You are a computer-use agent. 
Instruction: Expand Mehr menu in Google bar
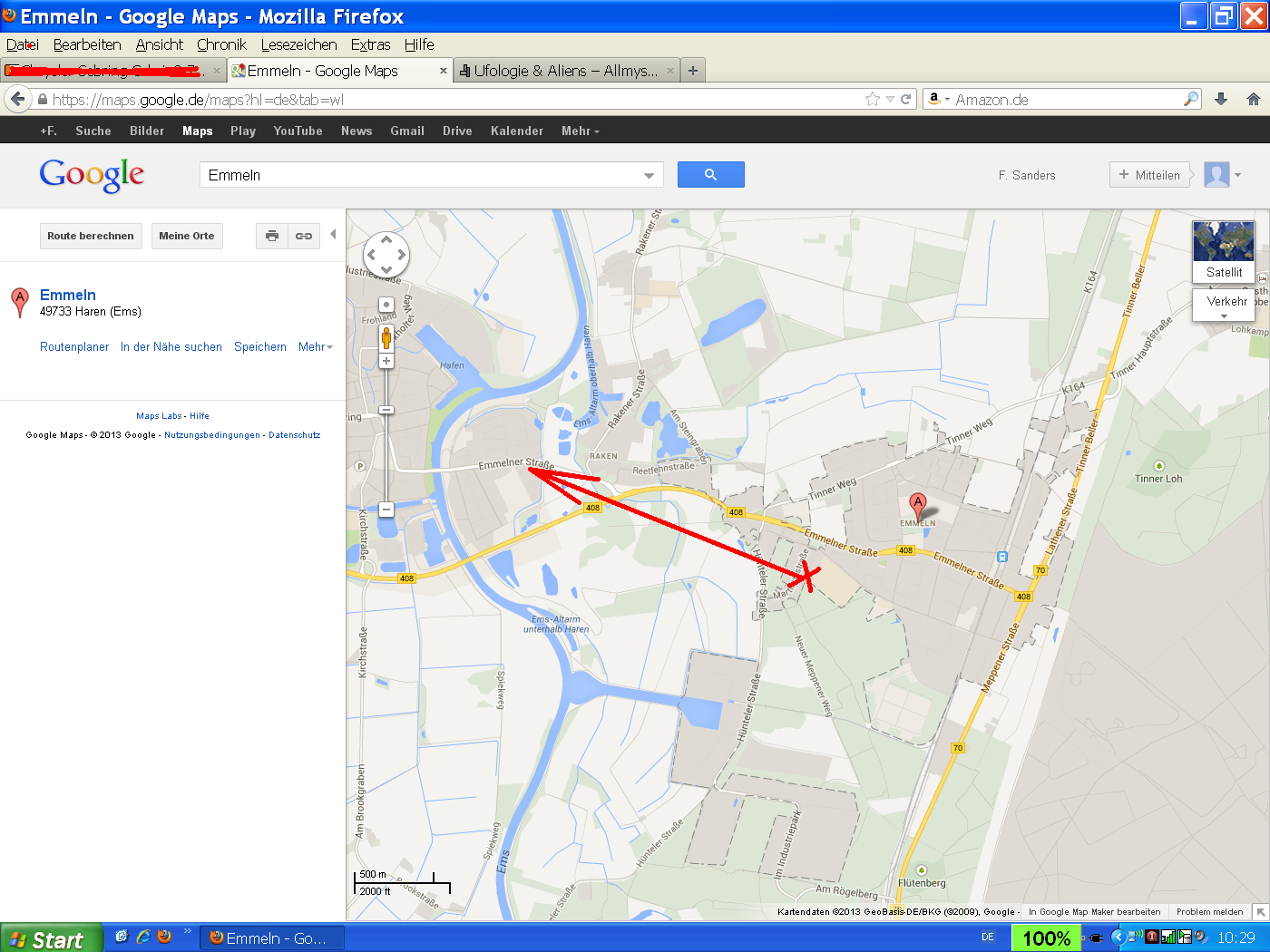click(581, 131)
